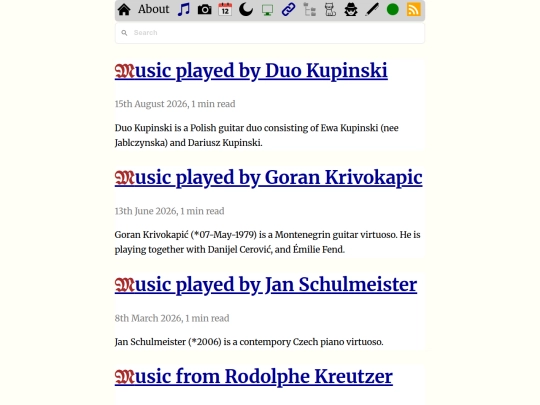Click the Jan Schulmeister Czech piano summary
The height and width of the screenshot is (405, 540).
[x=249, y=342]
